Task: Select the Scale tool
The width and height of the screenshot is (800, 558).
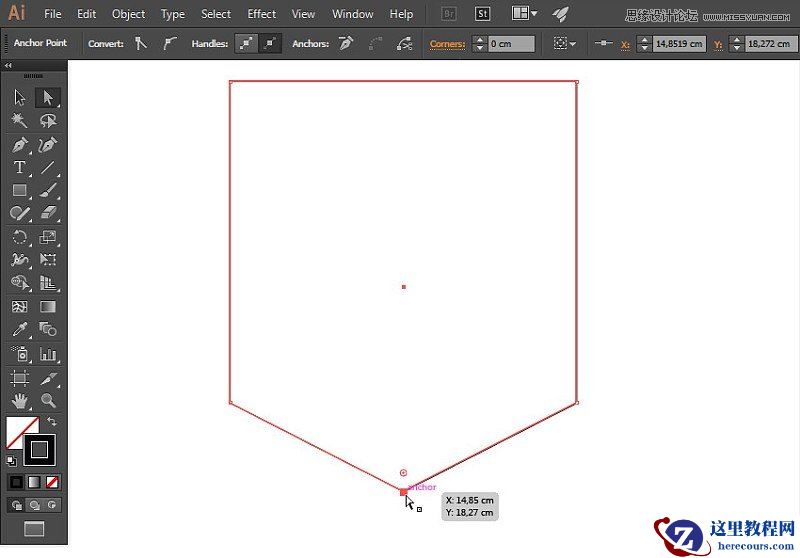Action: 48,237
